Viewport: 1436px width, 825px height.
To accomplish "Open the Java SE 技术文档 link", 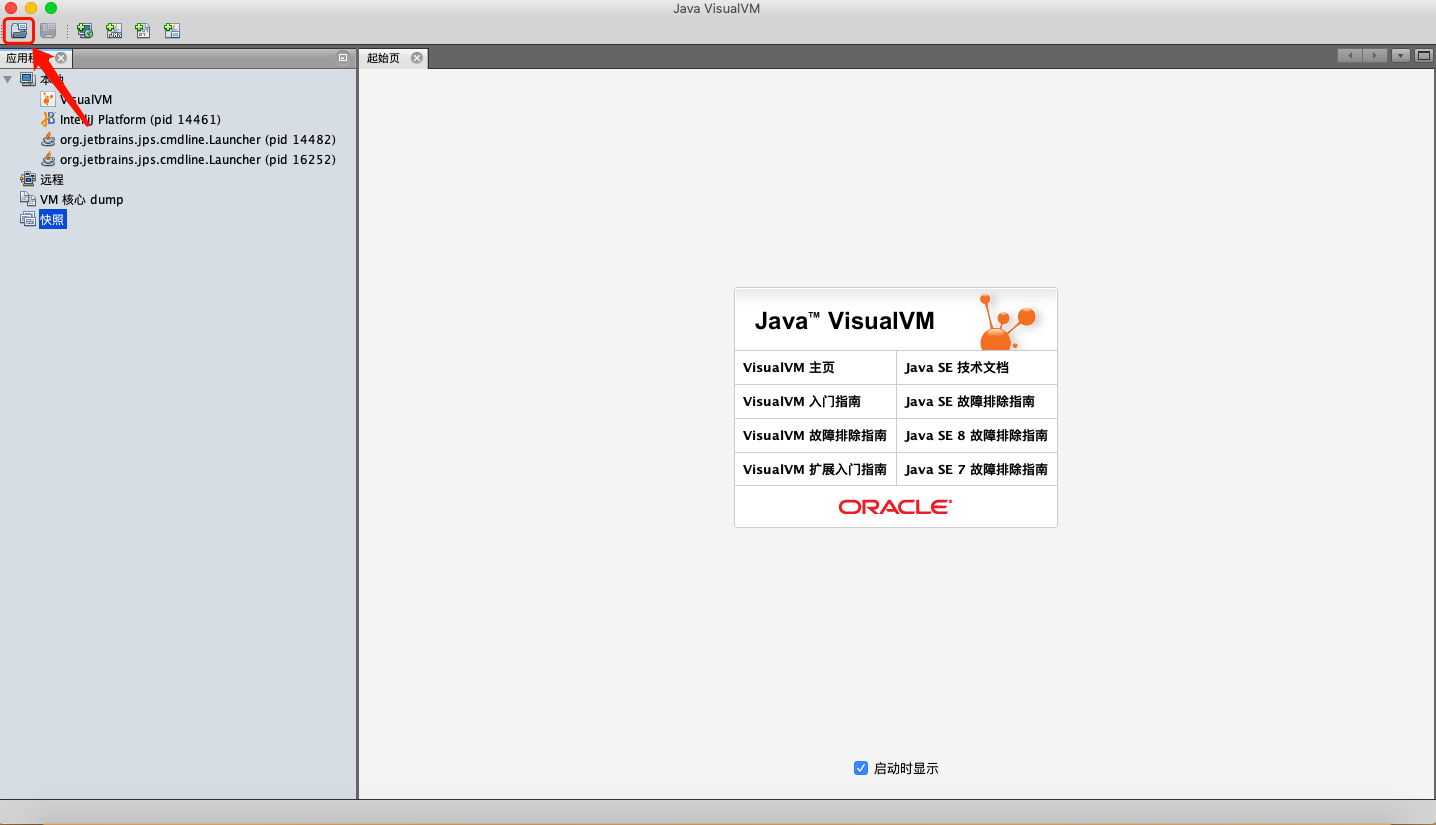I will pyautogui.click(x=957, y=367).
